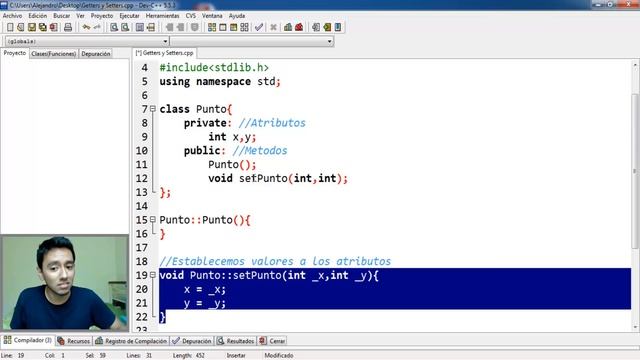Click the 'Modificado' status bar entry
The height and width of the screenshot is (360, 640).
(x=279, y=356)
